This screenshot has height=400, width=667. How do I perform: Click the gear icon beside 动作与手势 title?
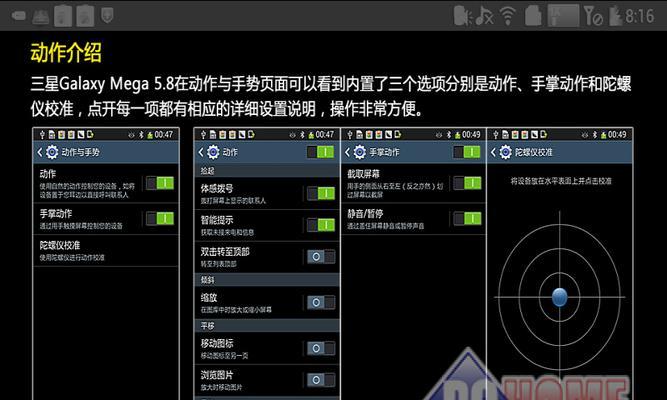click(52, 152)
